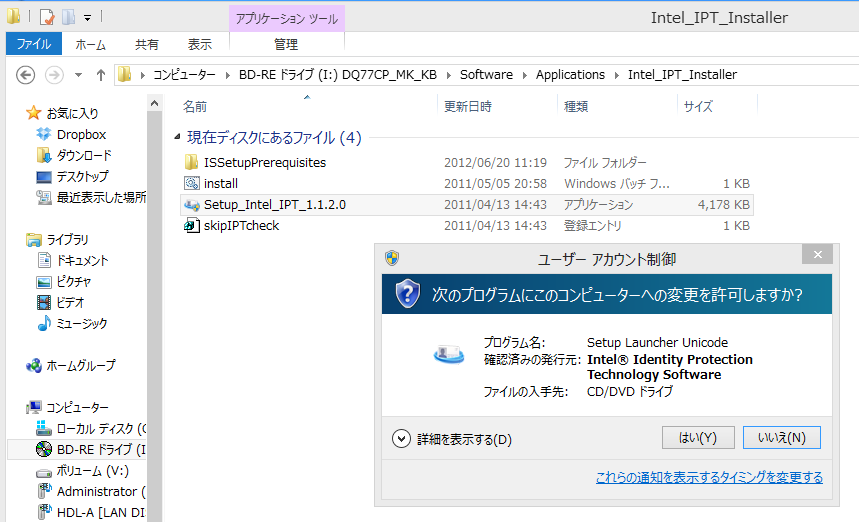Click いいえ(N) to deny the program
The image size is (859, 522).
click(782, 438)
